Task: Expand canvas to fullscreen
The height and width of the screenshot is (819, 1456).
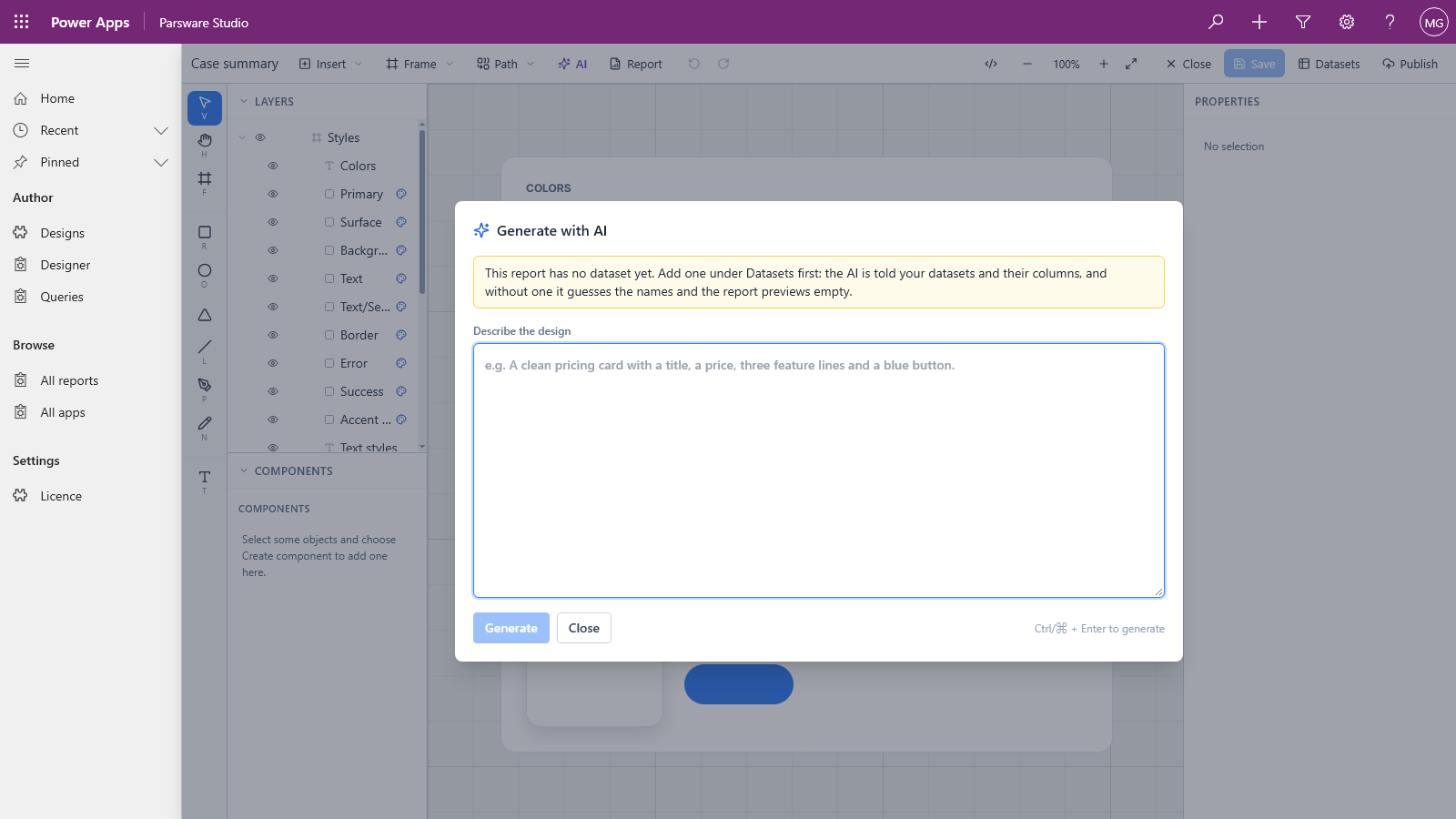Action: 1131,64
